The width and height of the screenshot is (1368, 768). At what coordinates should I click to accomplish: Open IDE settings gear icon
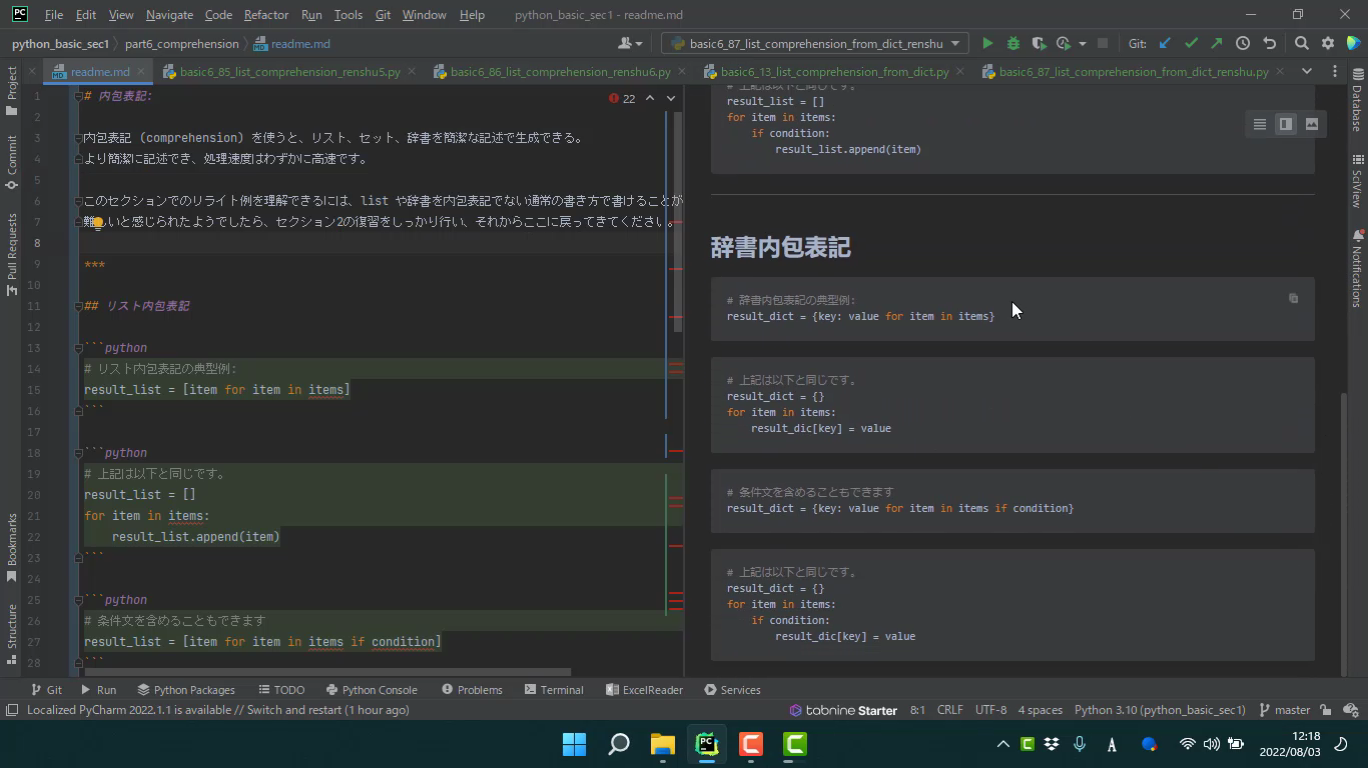click(1327, 43)
